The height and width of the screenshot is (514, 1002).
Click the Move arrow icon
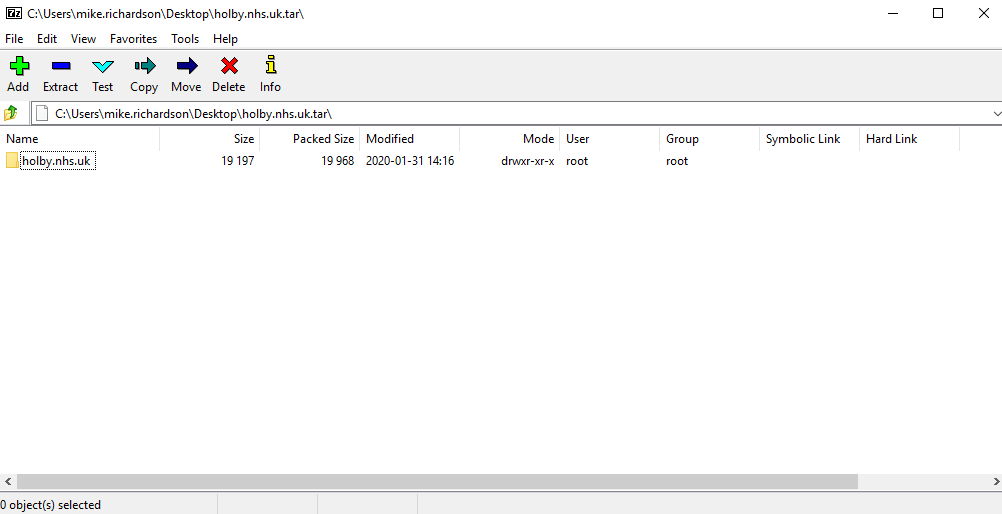click(186, 66)
